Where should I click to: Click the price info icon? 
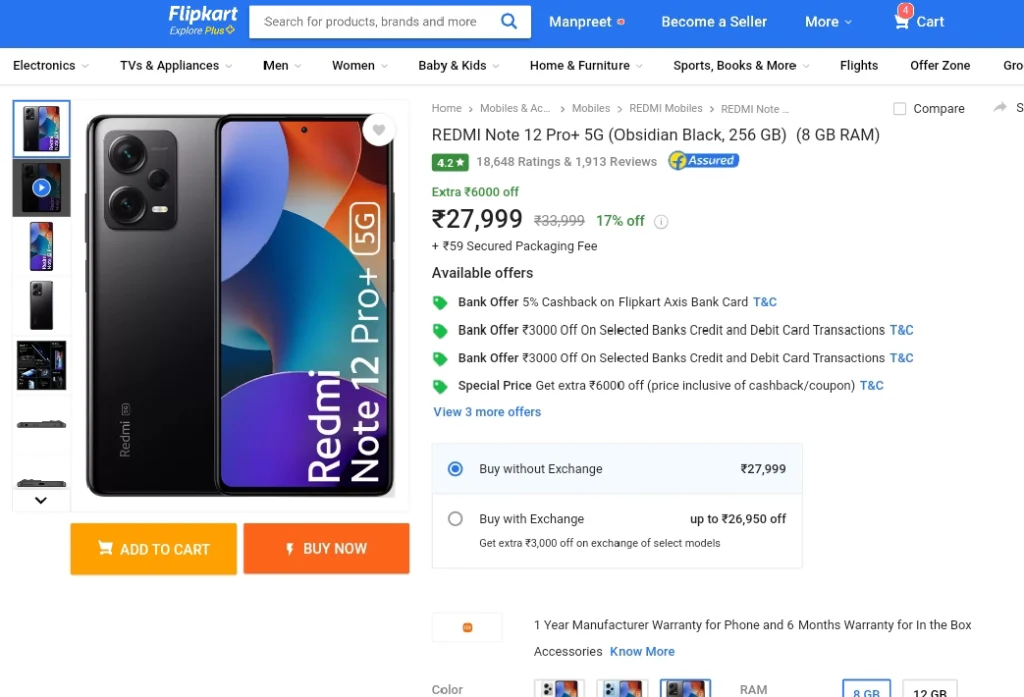click(x=661, y=221)
